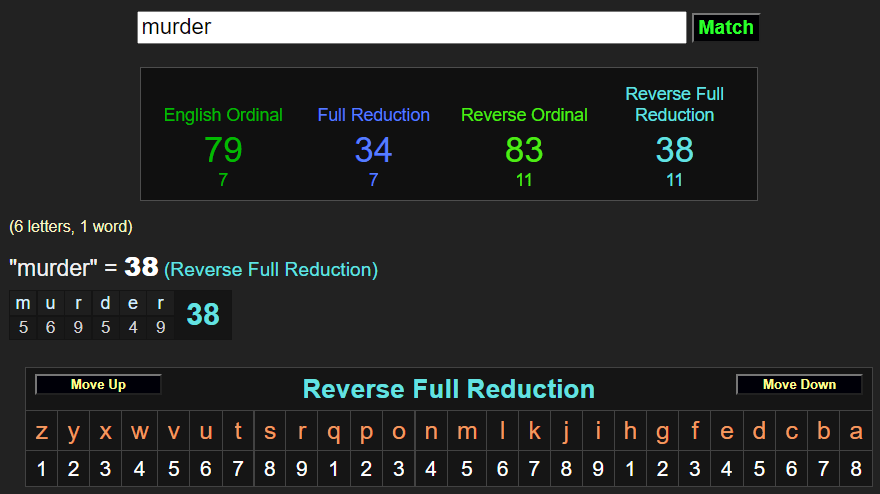
Task: Select the Full Reduction cipher value 34
Action: [373, 150]
